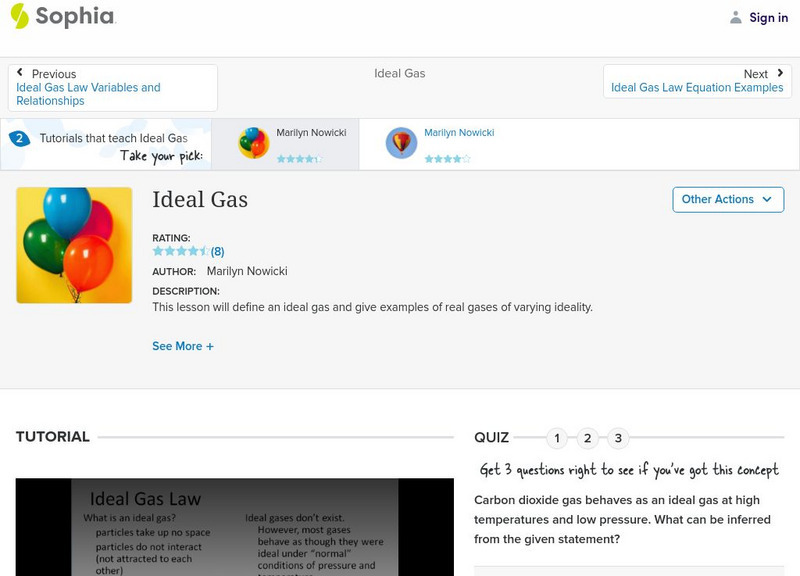
Task: Select quiz question 3
Action: (618, 438)
